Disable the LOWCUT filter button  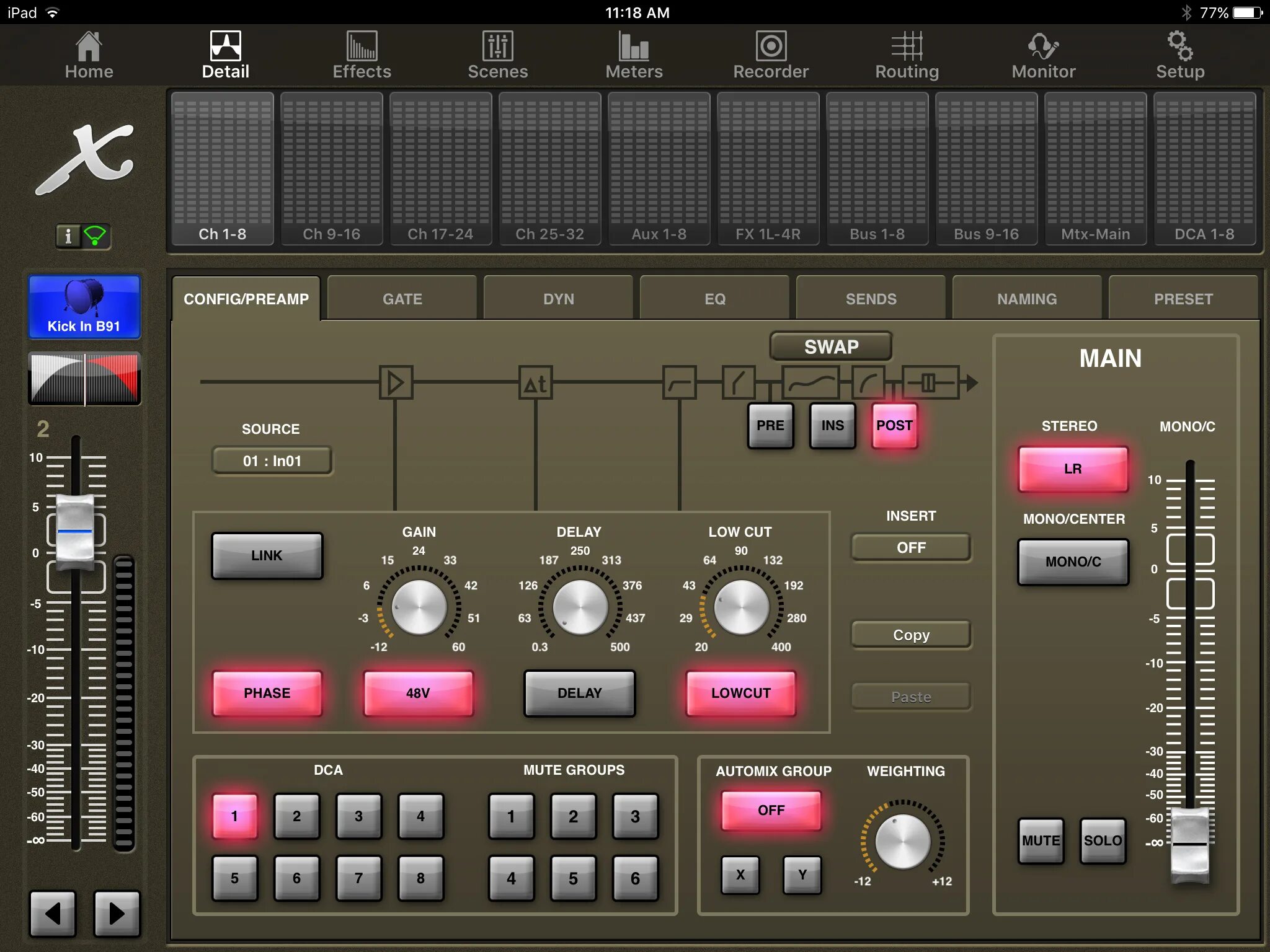tap(740, 693)
